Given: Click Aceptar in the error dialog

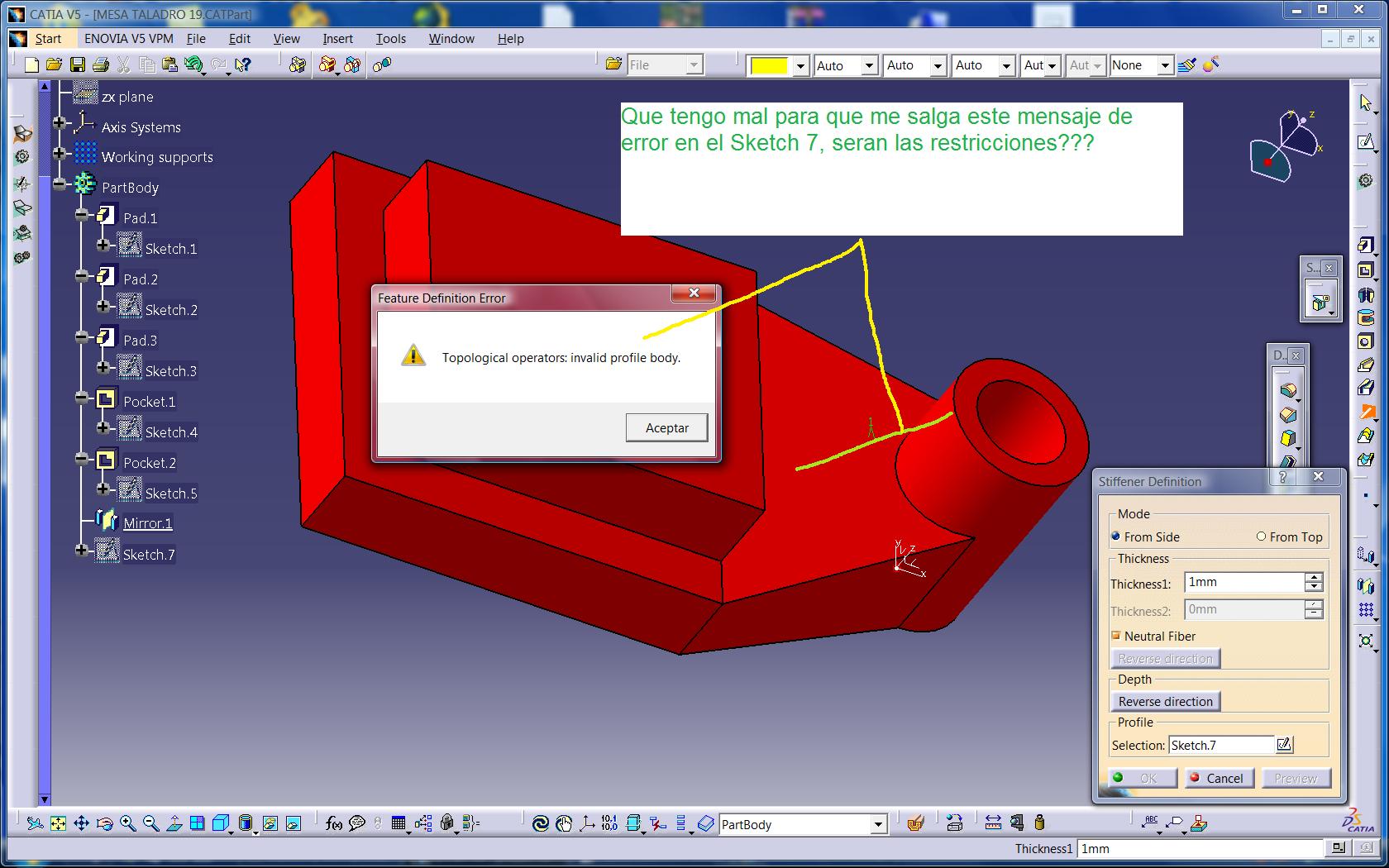Looking at the screenshot, I should pyautogui.click(x=667, y=427).
